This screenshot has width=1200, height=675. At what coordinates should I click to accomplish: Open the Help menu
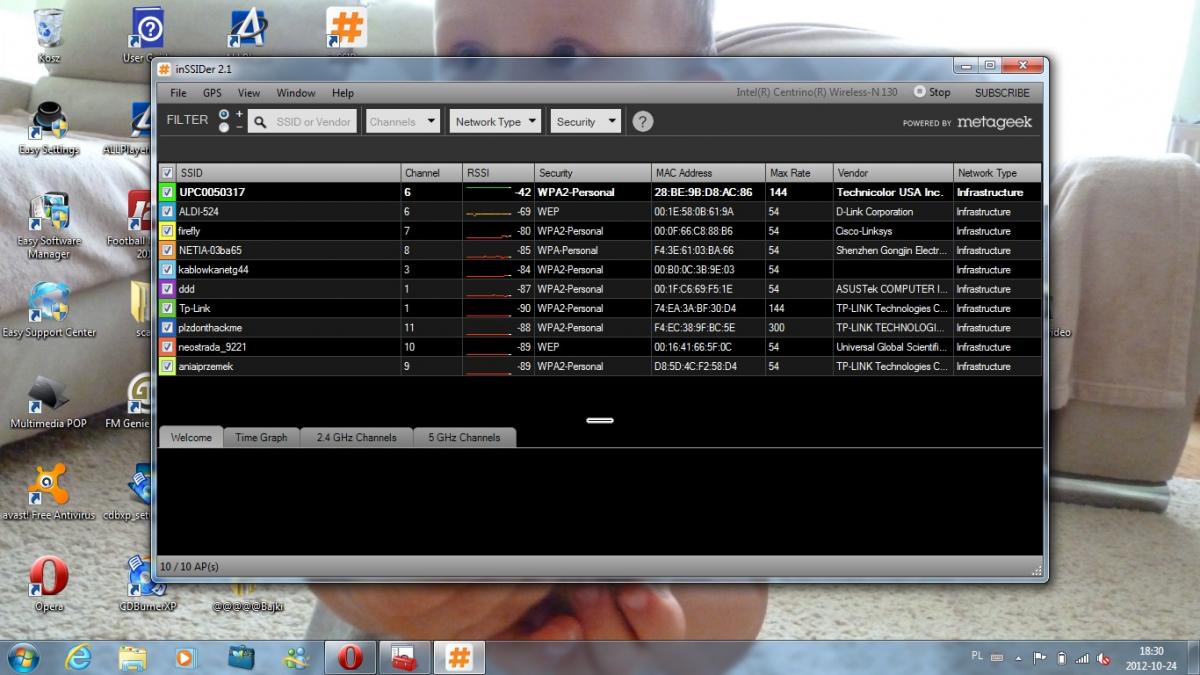pos(343,93)
